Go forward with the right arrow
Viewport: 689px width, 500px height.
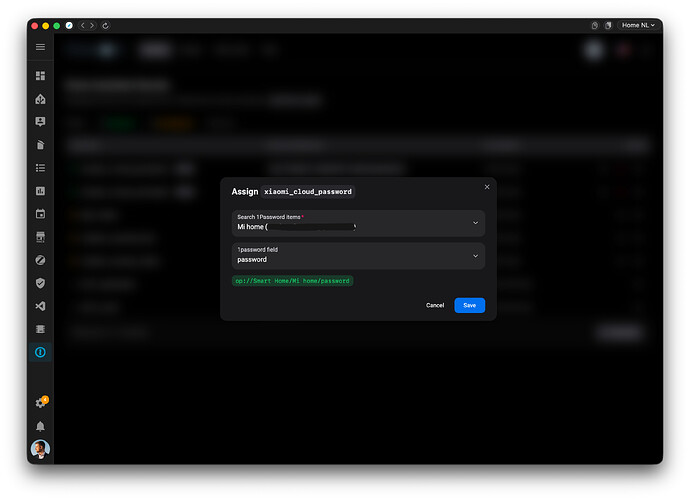(x=92, y=25)
